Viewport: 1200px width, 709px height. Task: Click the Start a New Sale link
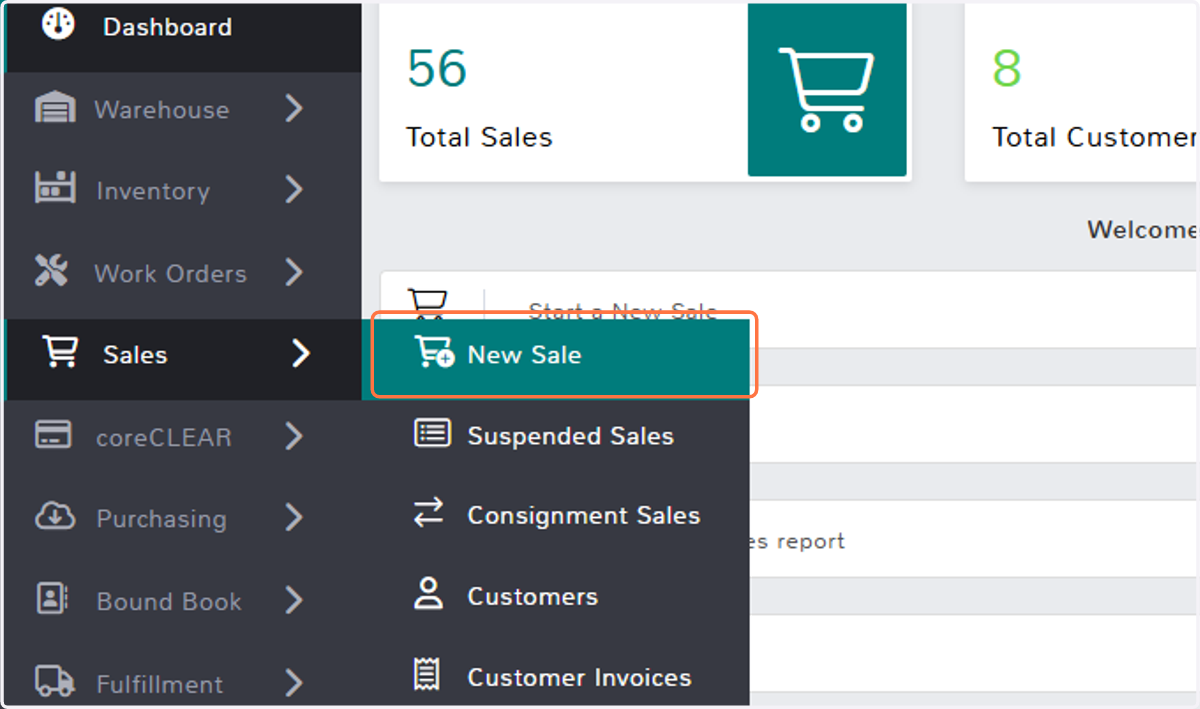pos(622,311)
